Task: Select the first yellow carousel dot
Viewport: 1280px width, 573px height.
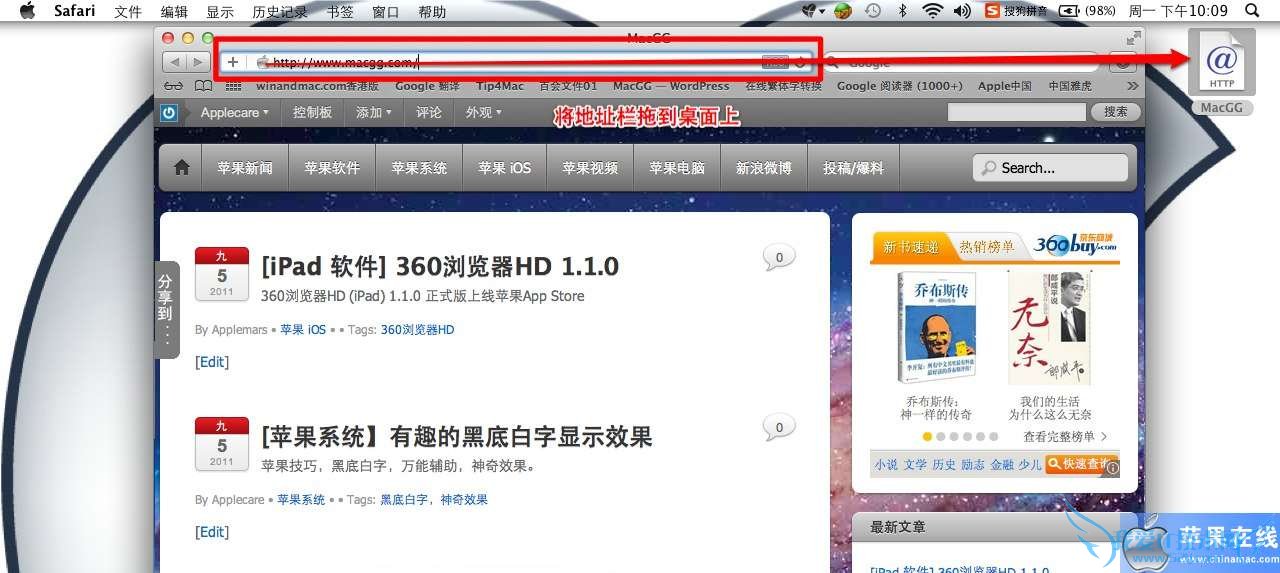Action: [x=928, y=437]
